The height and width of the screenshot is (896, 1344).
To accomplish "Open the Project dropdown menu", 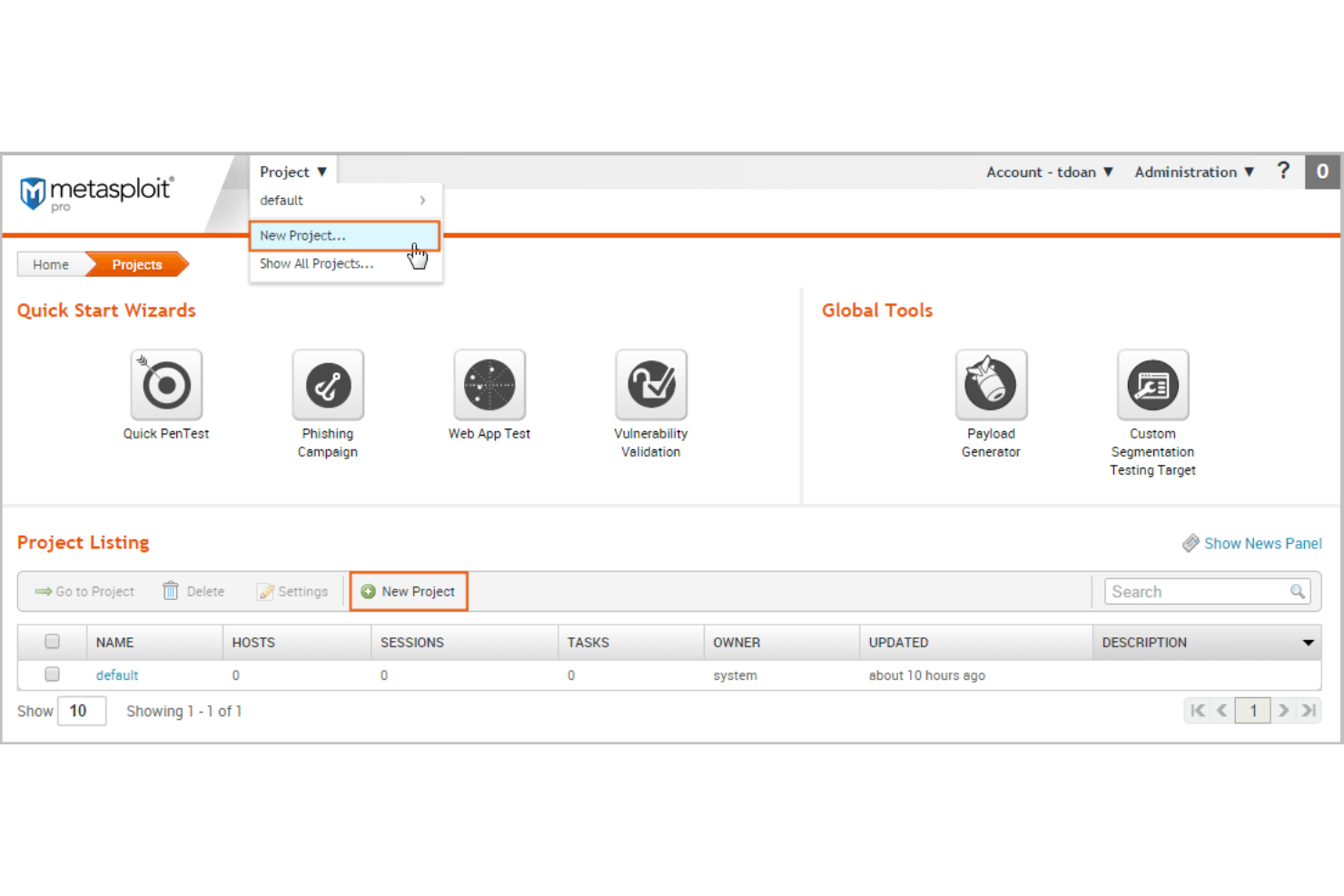I will coord(293,172).
